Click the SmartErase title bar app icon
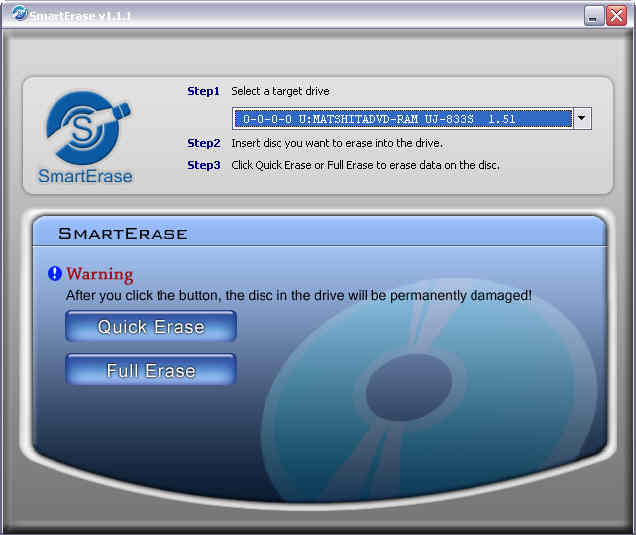Screen dimensions: 636x535 [x=19, y=14]
